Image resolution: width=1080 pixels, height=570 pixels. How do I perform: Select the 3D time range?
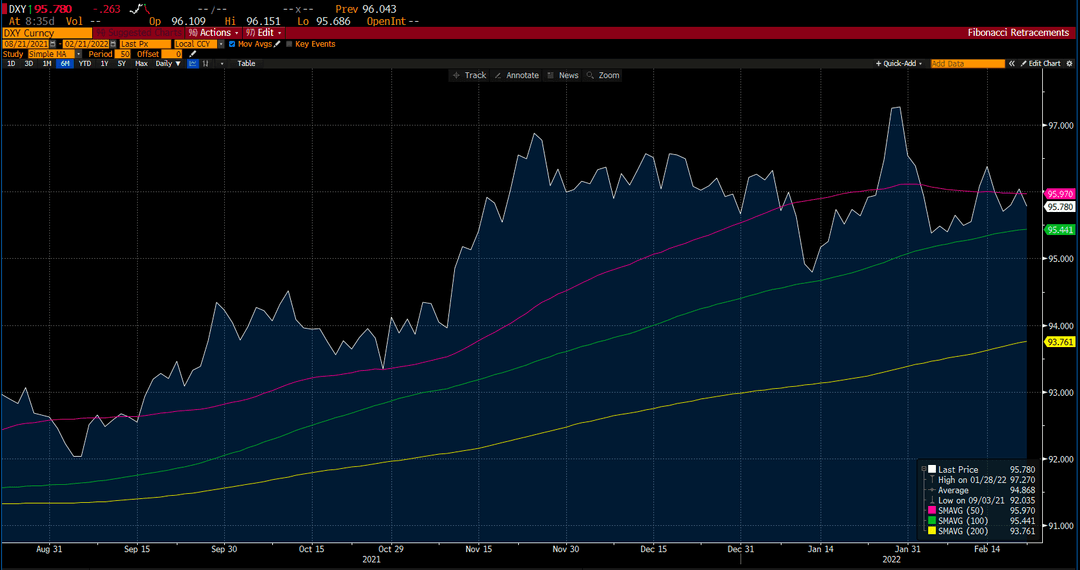pyautogui.click(x=29, y=63)
